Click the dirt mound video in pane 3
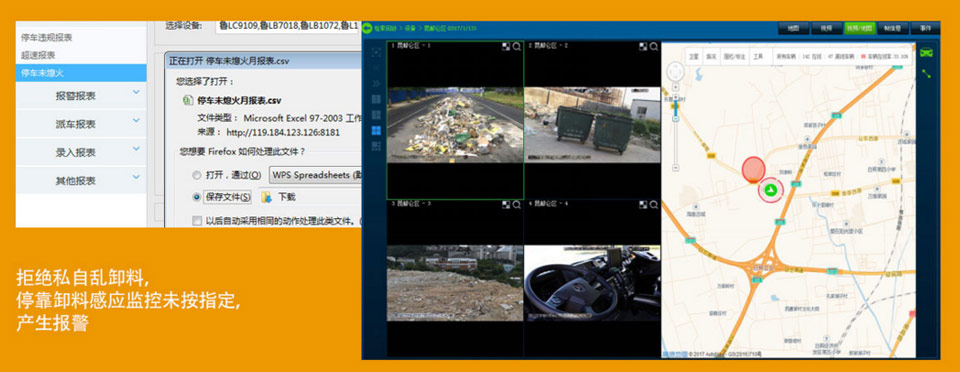 pyautogui.click(x=455, y=283)
